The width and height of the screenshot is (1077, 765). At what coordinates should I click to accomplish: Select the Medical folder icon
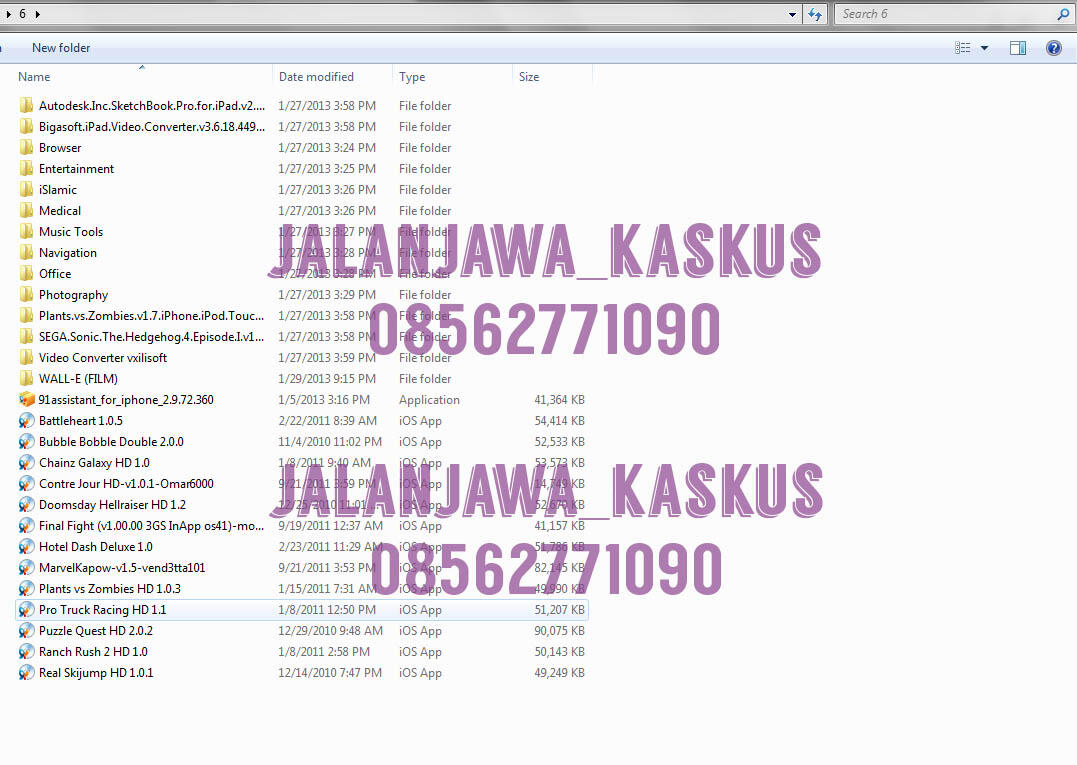point(26,210)
